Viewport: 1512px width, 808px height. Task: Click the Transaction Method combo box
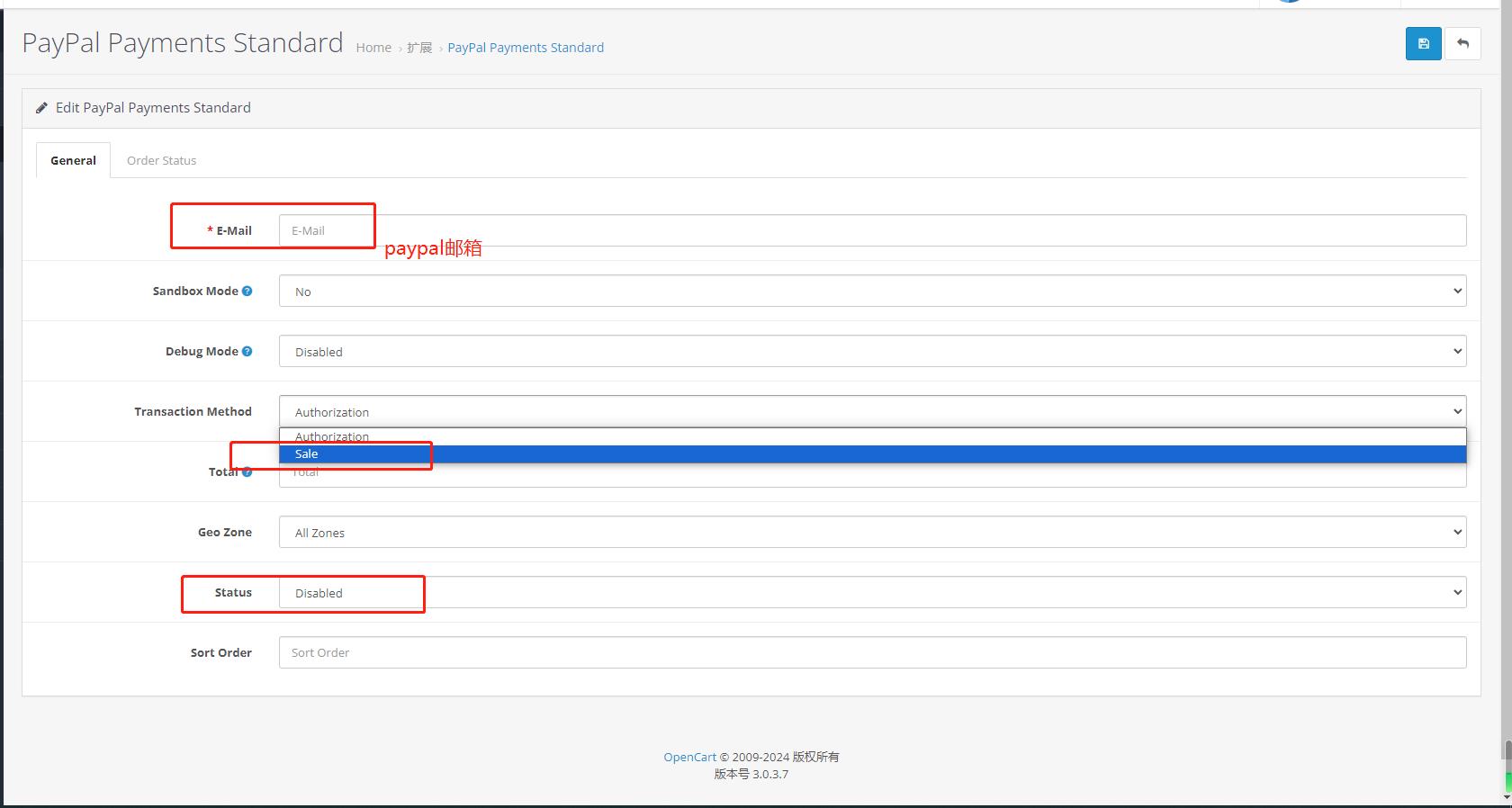click(871, 412)
